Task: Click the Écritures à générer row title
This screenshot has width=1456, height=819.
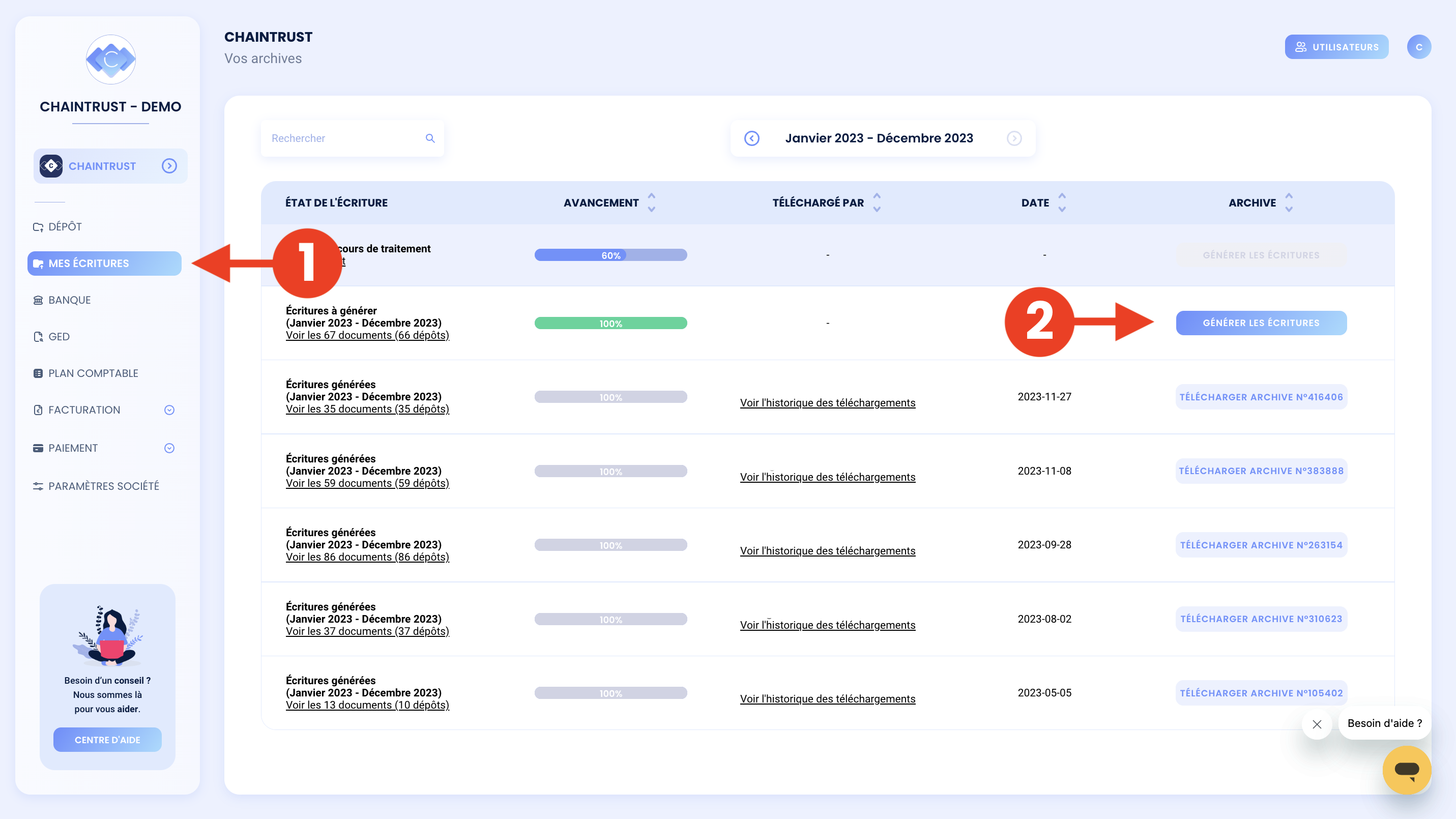Action: click(x=331, y=311)
